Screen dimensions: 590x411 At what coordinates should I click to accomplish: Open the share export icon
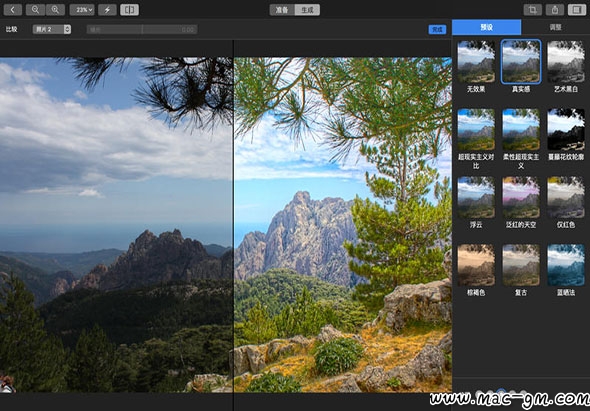coord(555,10)
